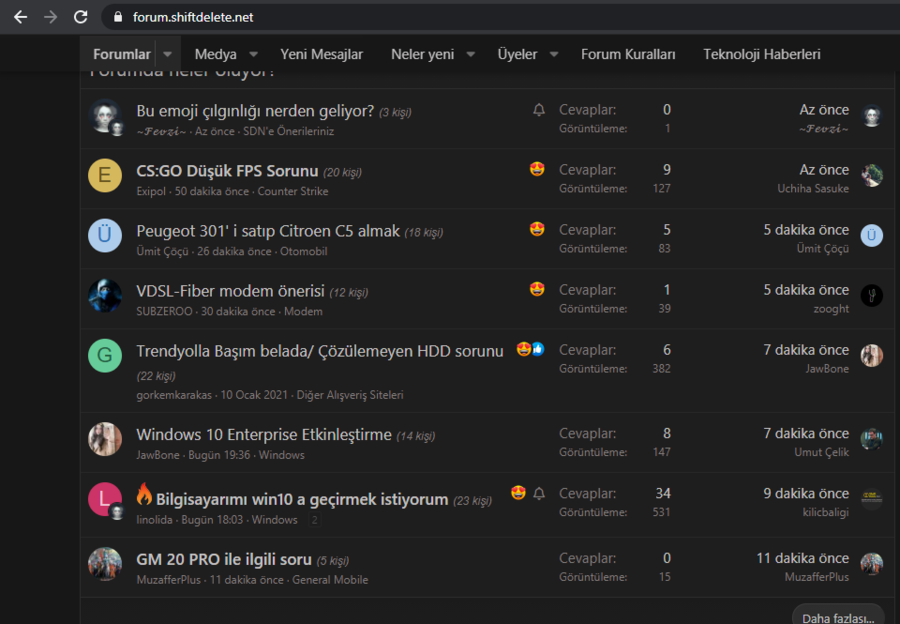Open the General Mobile forum link
The width and height of the screenshot is (900, 624).
(330, 580)
